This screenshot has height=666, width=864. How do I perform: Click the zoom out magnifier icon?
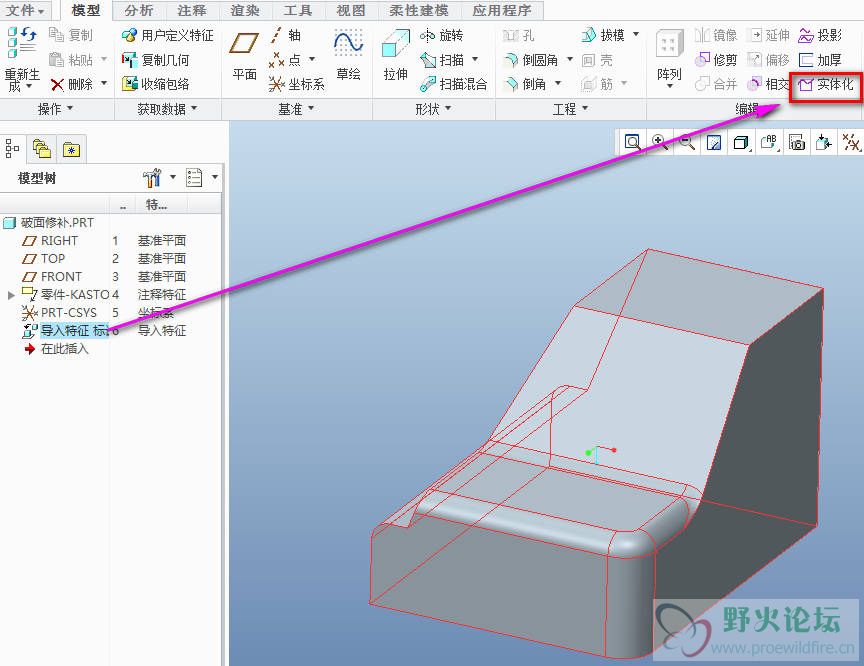click(x=687, y=143)
